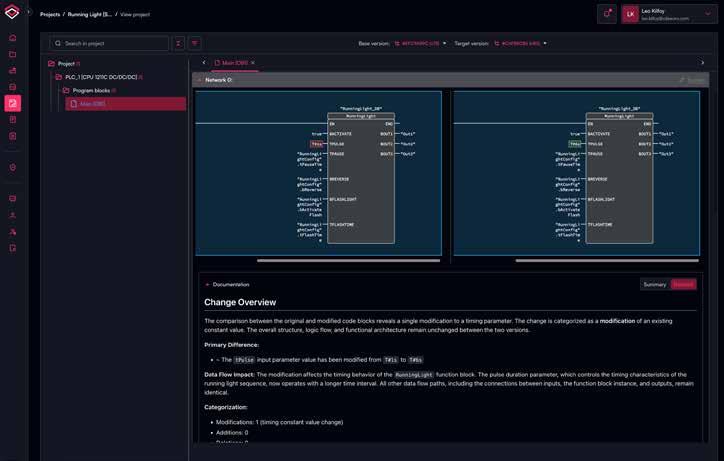Click the red highlighted TPULSE value in the left diagram
724x461 pixels.
[317, 144]
